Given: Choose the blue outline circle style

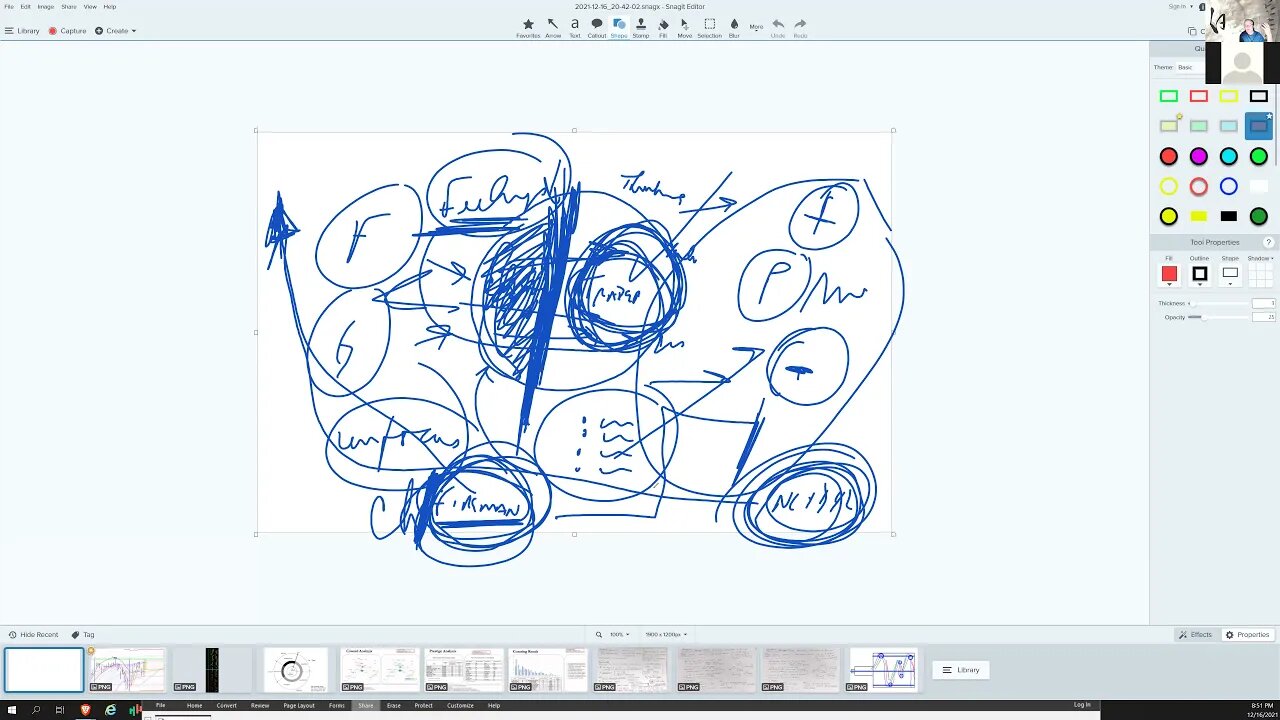Looking at the screenshot, I should (x=1229, y=186).
